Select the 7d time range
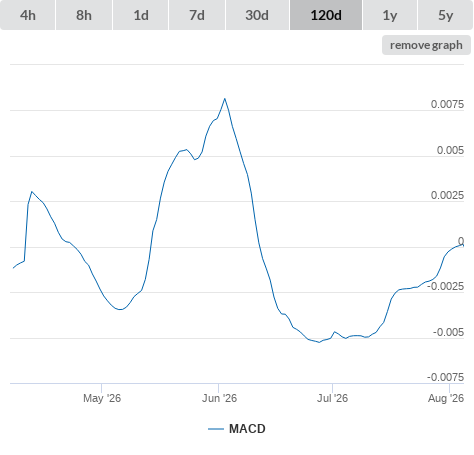 [x=197, y=15]
